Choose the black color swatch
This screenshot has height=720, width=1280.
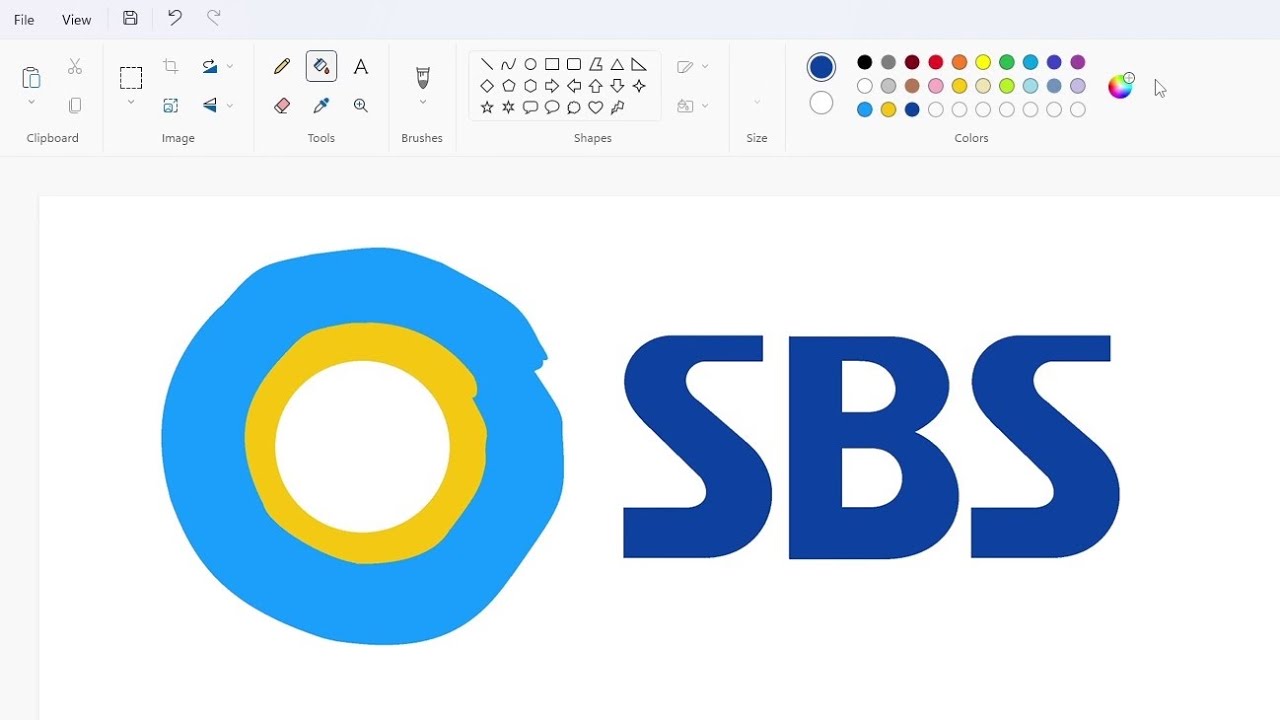pos(865,62)
